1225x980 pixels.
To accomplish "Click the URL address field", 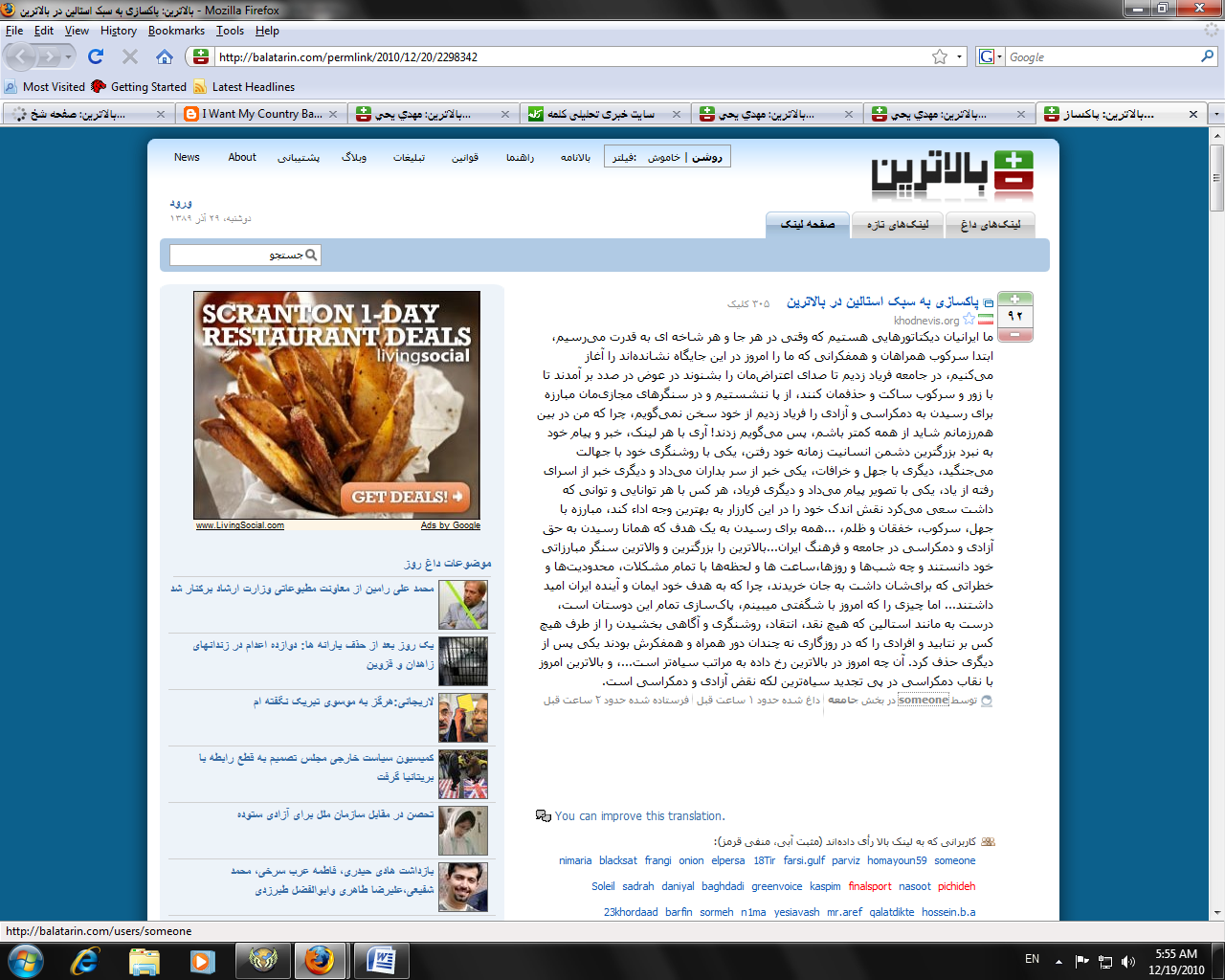I will pos(572,57).
